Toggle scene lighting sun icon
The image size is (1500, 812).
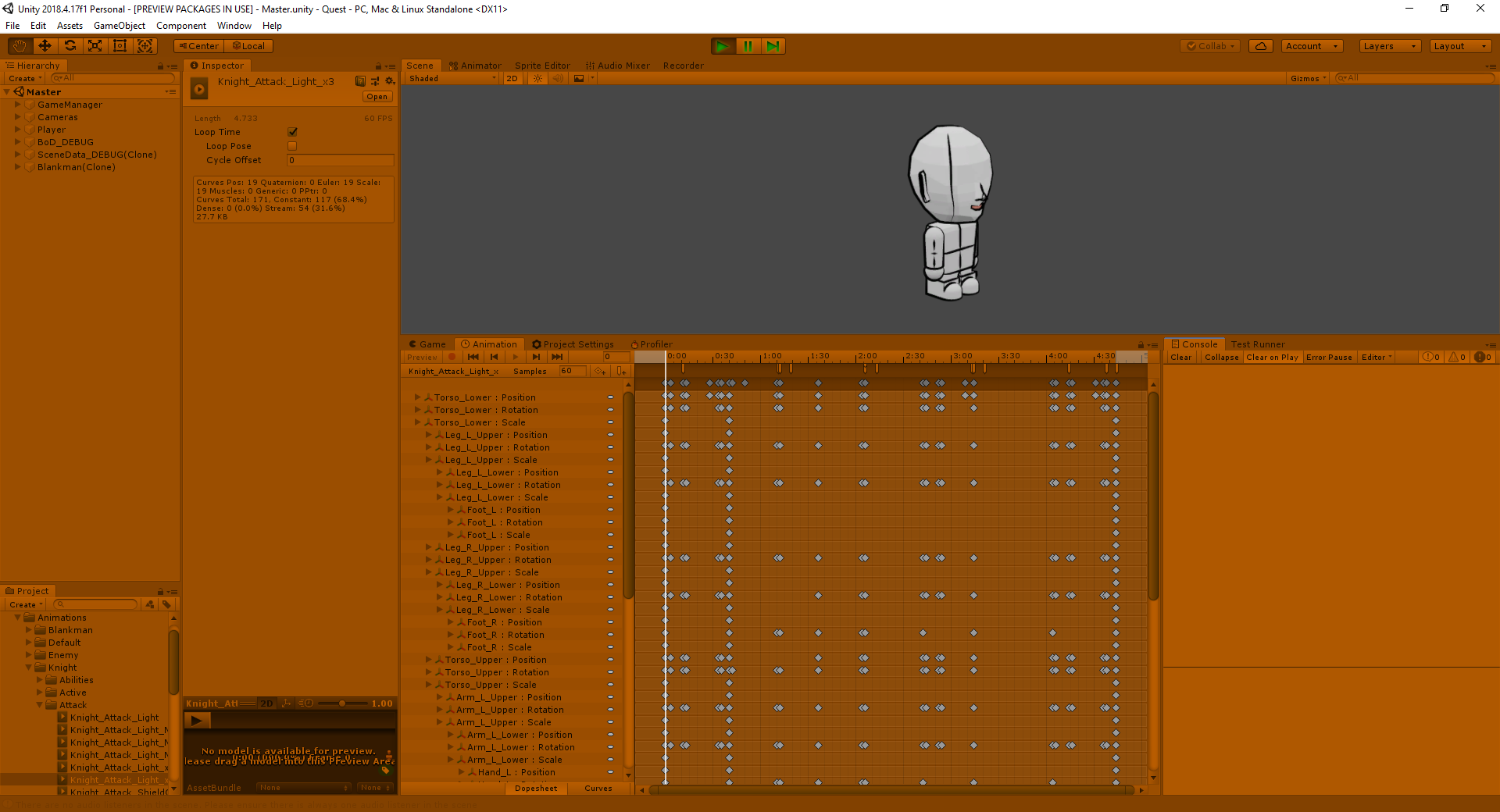537,78
